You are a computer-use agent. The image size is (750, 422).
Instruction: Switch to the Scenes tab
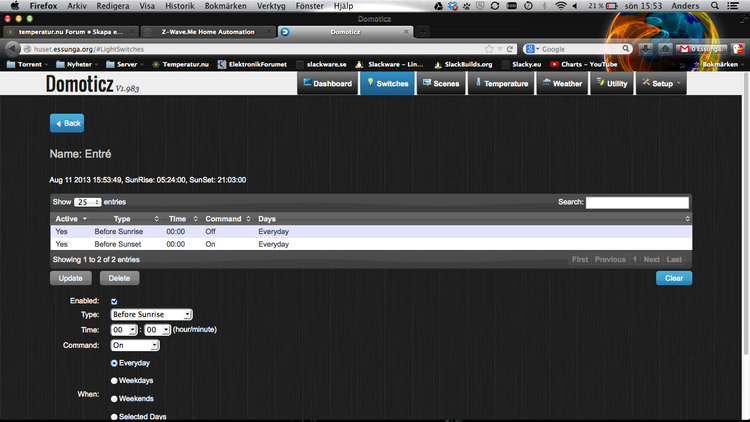[441, 84]
